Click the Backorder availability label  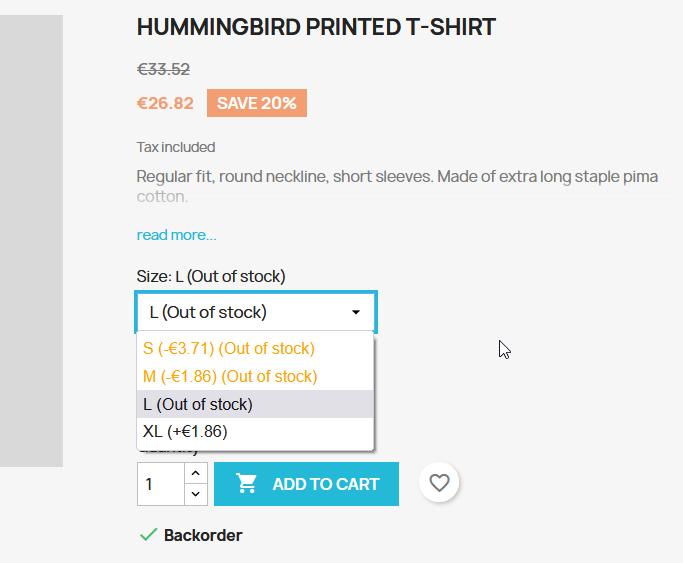point(203,535)
